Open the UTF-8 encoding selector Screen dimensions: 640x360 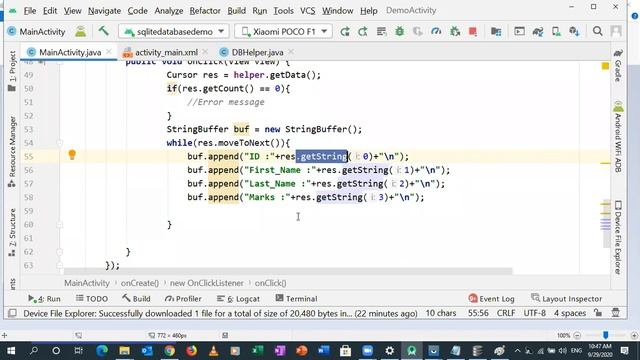coord(534,313)
